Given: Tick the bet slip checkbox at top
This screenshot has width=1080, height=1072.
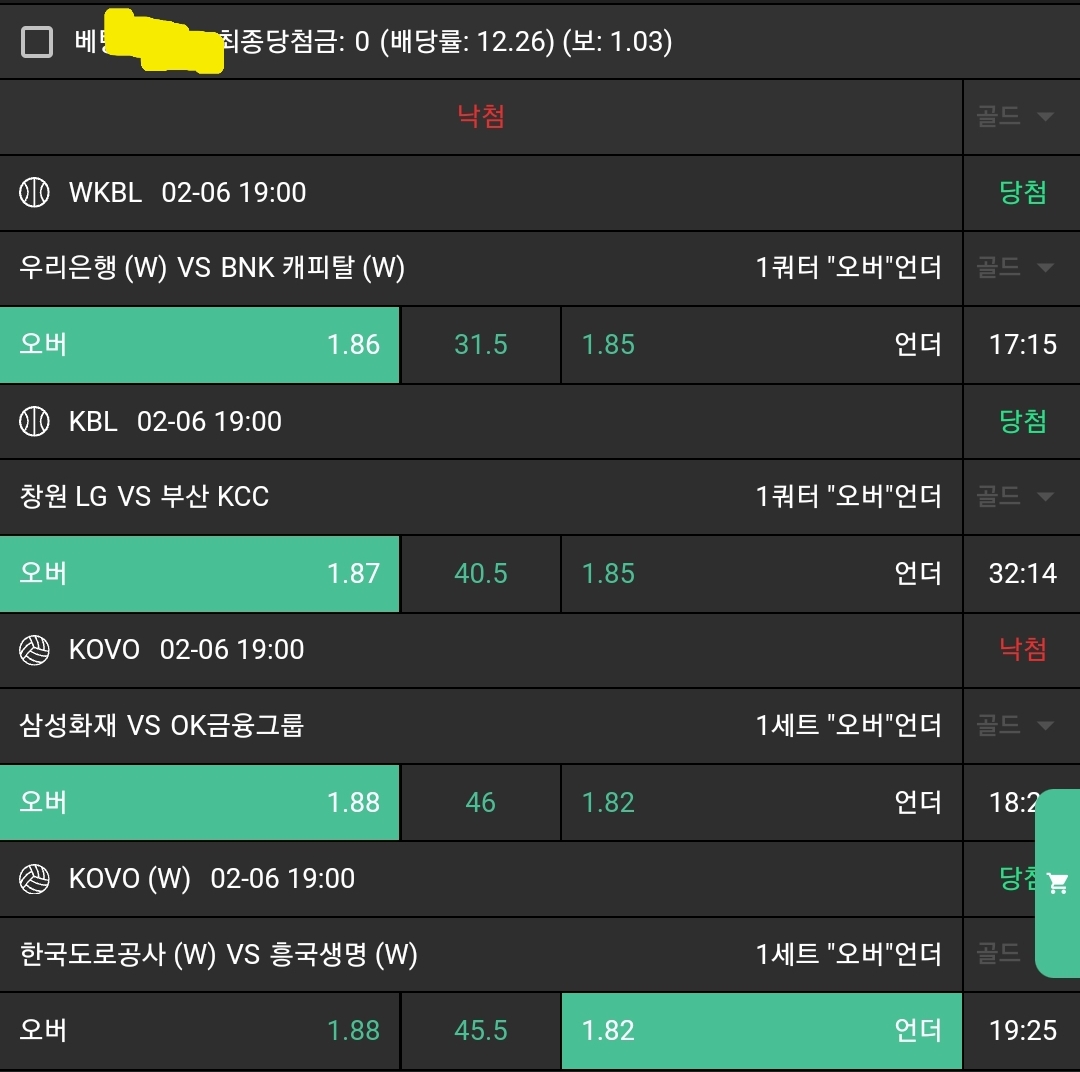Looking at the screenshot, I should (x=37, y=42).
